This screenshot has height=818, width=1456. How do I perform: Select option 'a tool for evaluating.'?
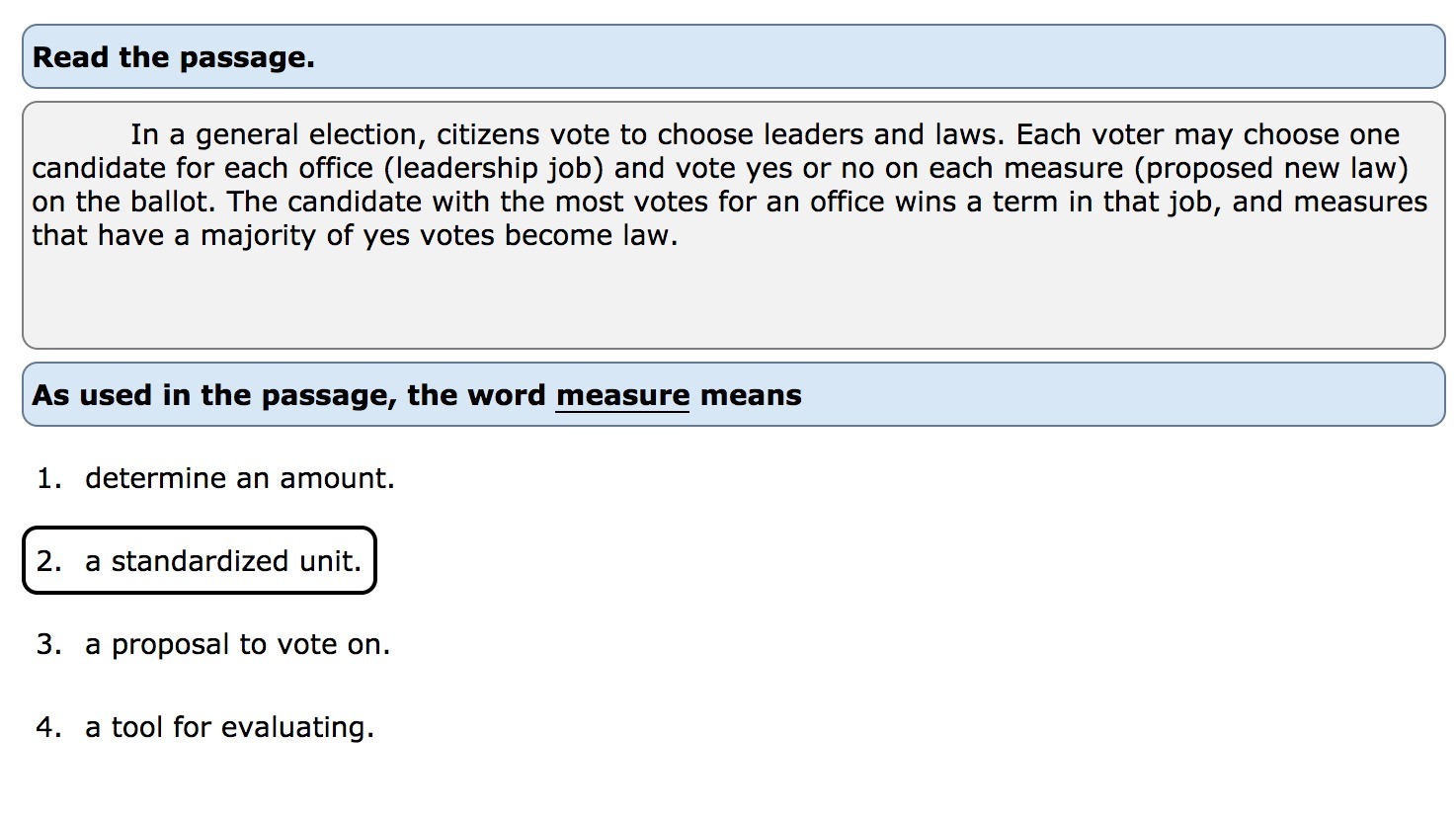point(229,727)
